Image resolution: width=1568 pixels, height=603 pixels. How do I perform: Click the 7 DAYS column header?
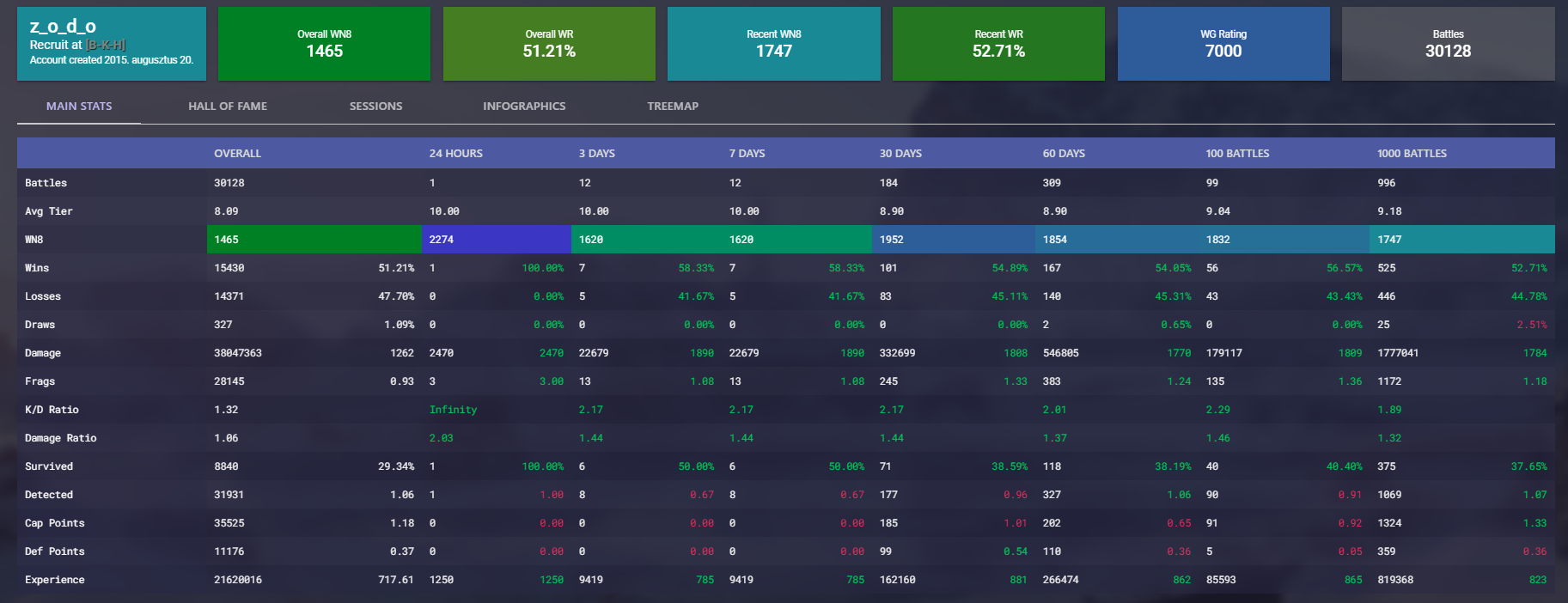tap(747, 153)
